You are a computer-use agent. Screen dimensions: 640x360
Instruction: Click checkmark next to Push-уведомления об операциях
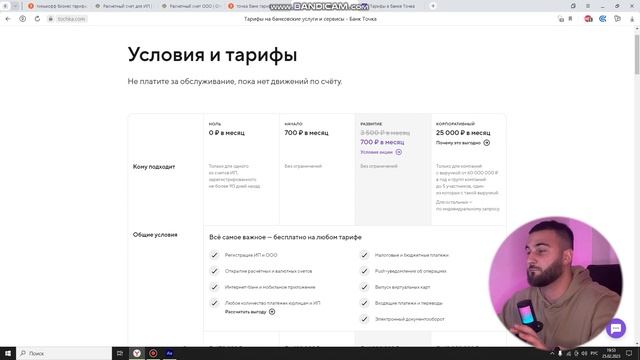click(364, 271)
